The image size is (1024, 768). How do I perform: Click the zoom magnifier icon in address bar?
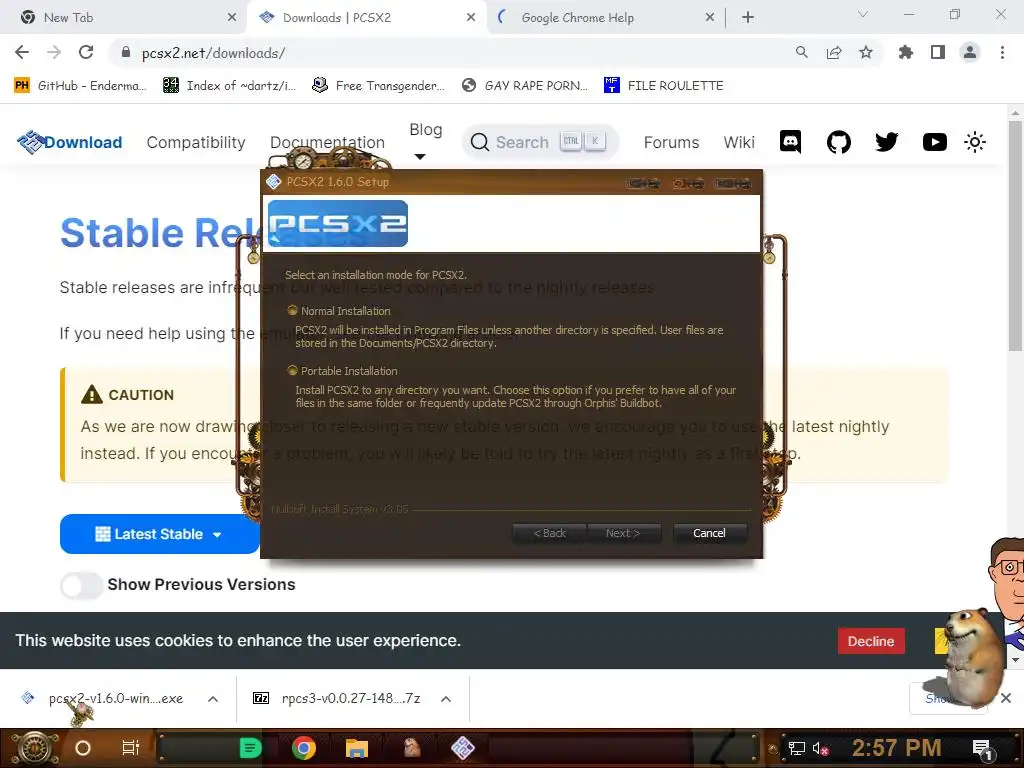(x=801, y=52)
